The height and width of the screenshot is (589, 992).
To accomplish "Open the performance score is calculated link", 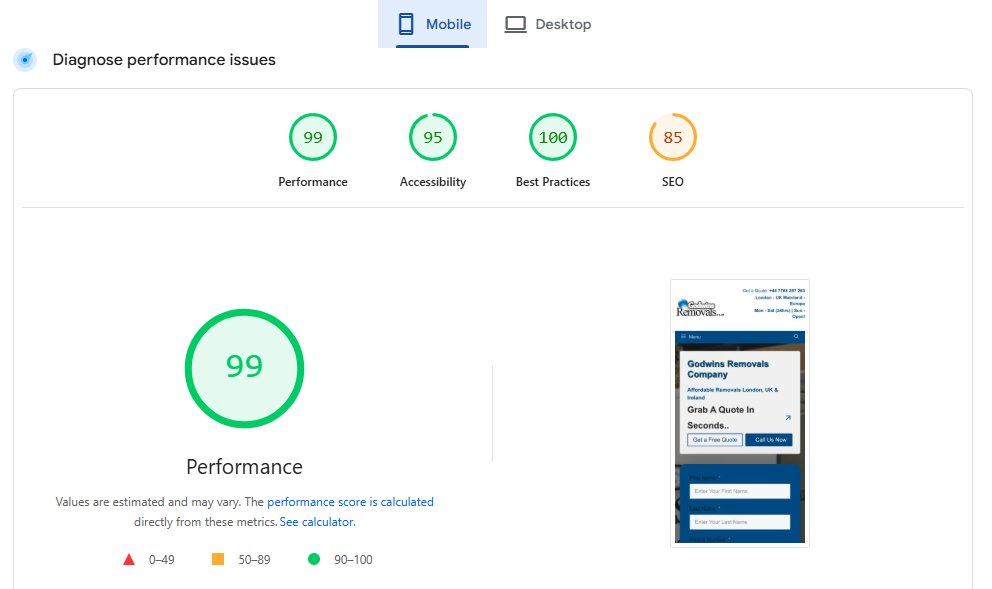I will 352,501.
